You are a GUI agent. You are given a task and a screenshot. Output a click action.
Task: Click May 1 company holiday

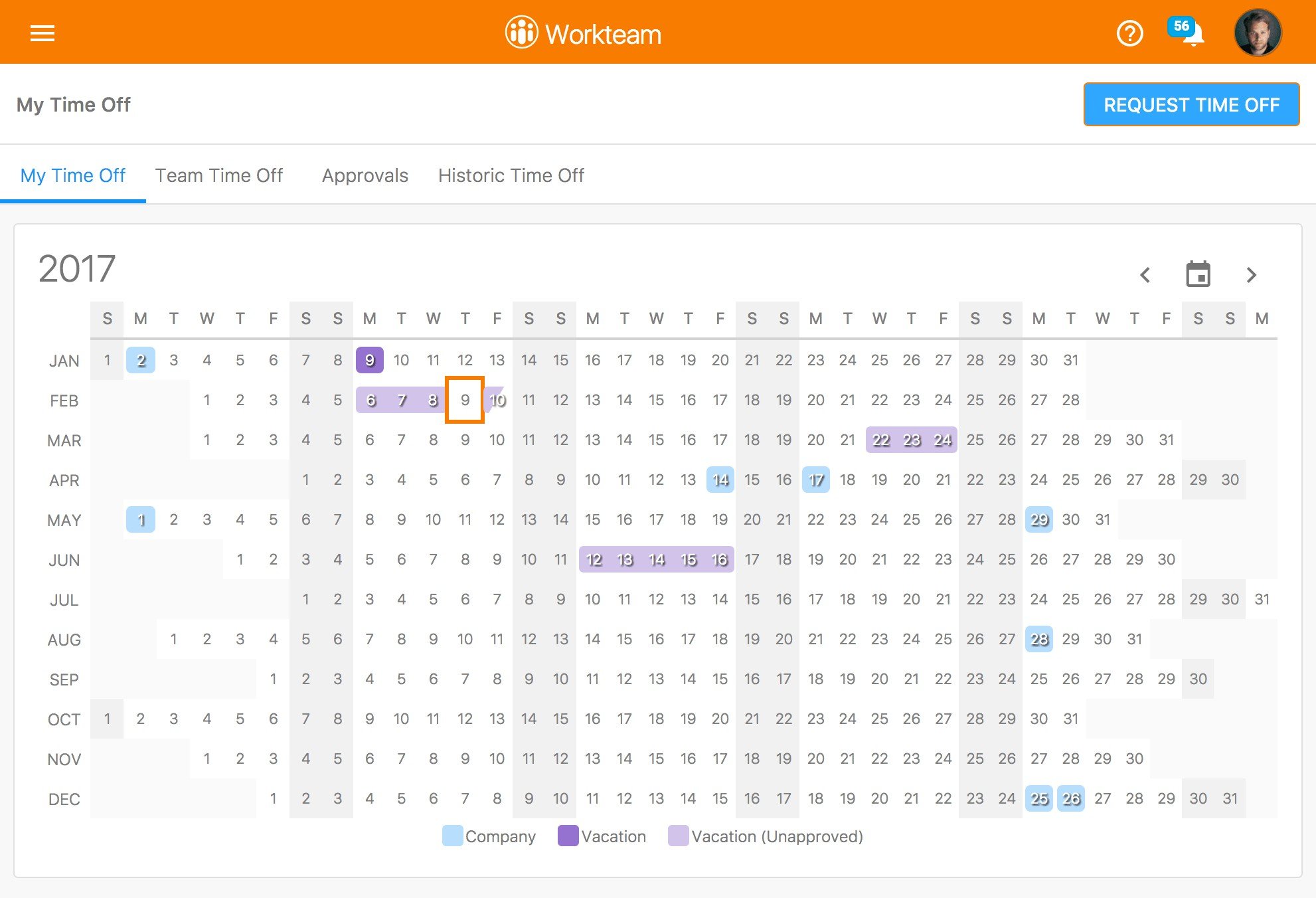coord(141,519)
